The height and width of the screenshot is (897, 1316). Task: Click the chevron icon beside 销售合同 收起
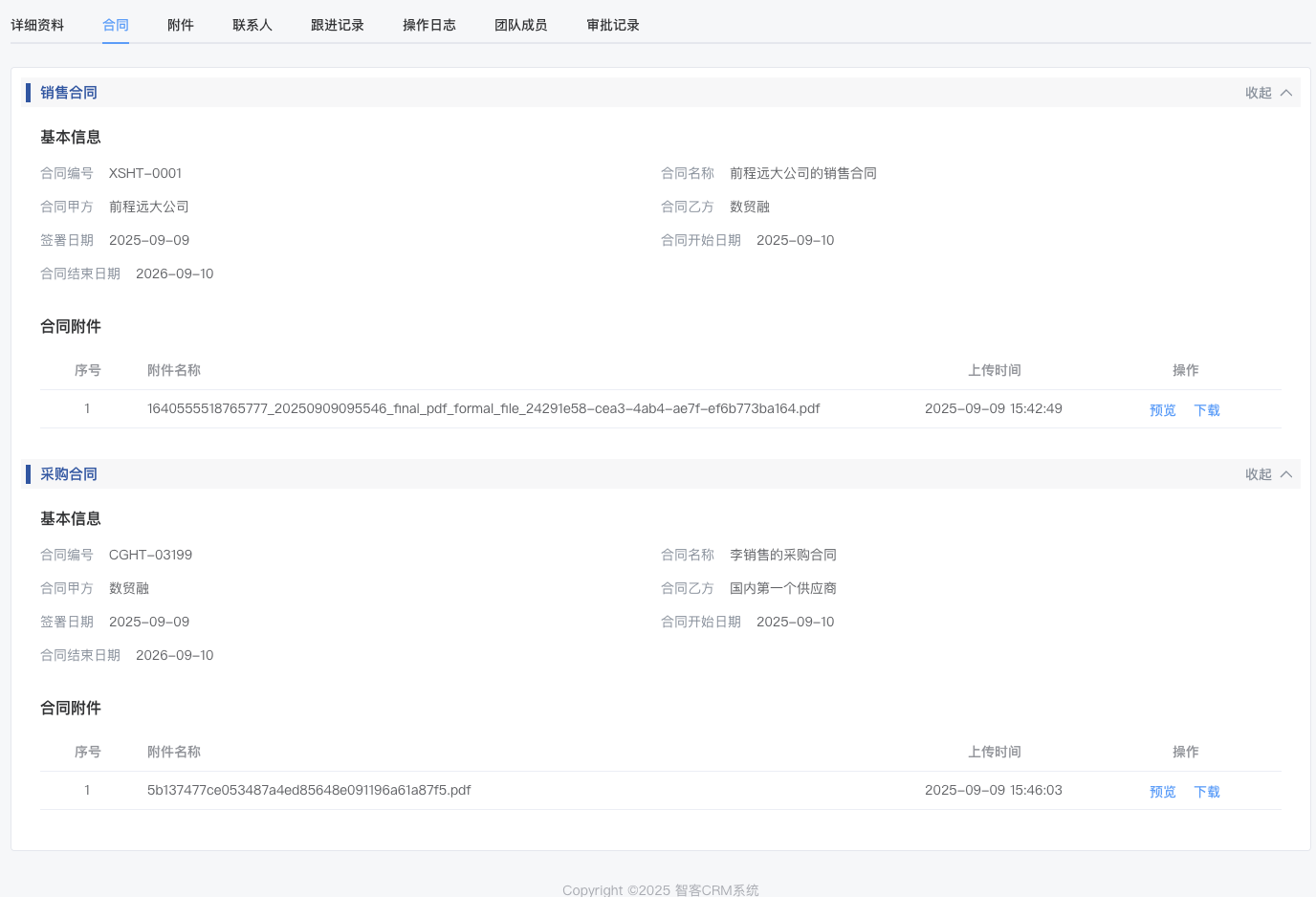click(x=1286, y=93)
